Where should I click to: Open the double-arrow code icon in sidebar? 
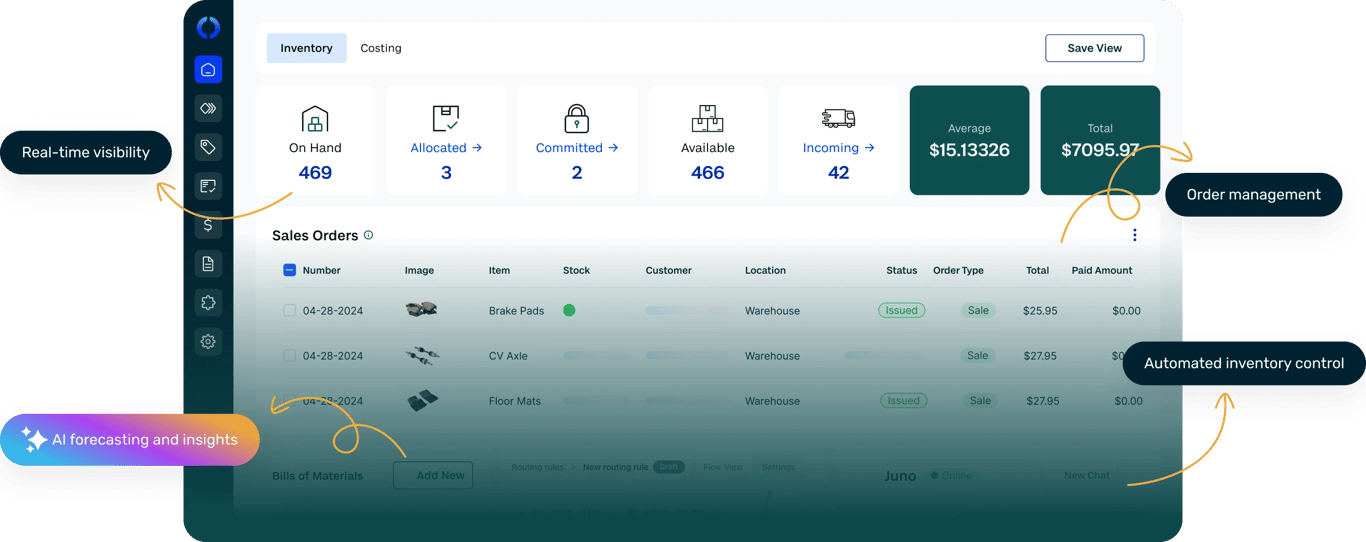(x=208, y=108)
